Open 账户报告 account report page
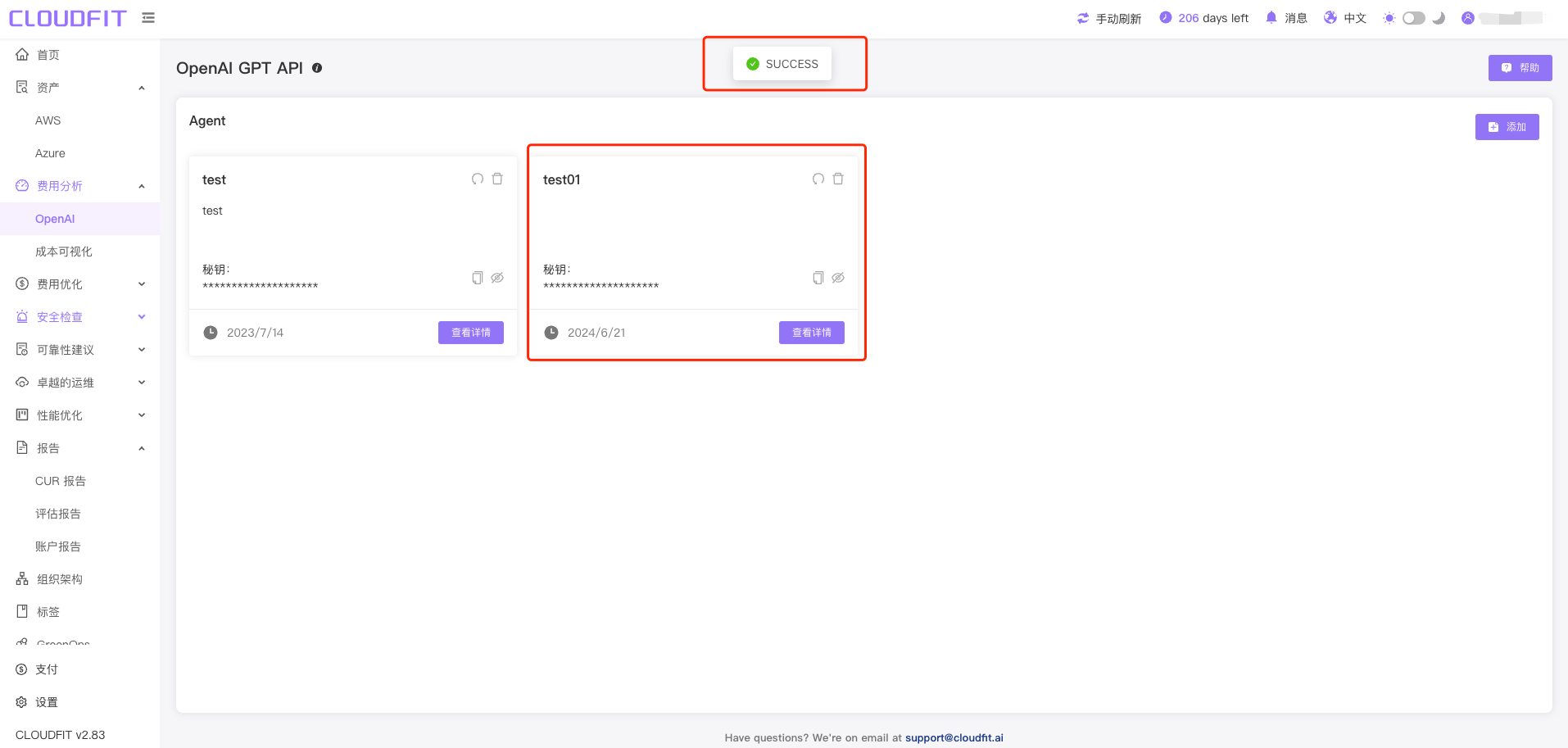 pos(79,546)
